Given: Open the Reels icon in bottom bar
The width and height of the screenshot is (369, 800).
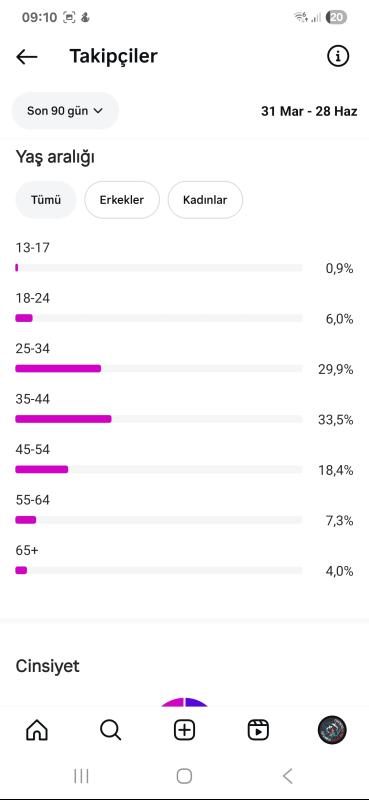Looking at the screenshot, I should point(258,730).
